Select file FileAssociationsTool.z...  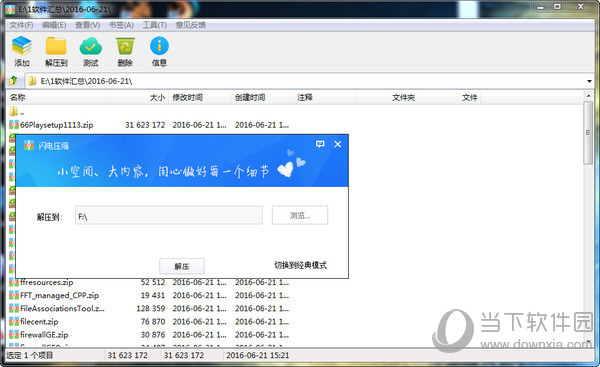pos(62,308)
